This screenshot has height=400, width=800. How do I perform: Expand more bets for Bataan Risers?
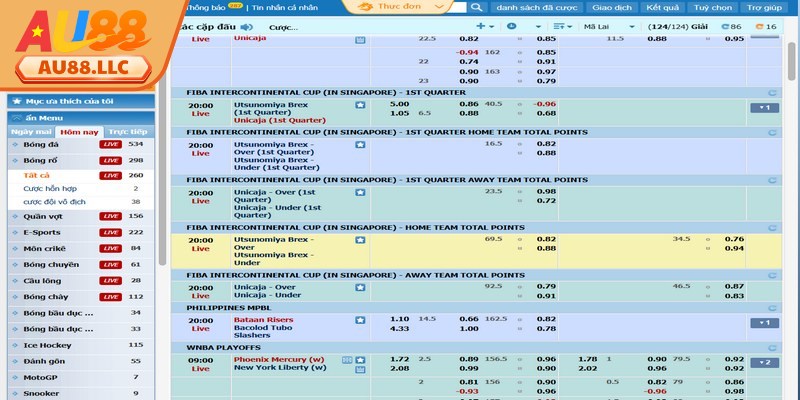[764, 323]
